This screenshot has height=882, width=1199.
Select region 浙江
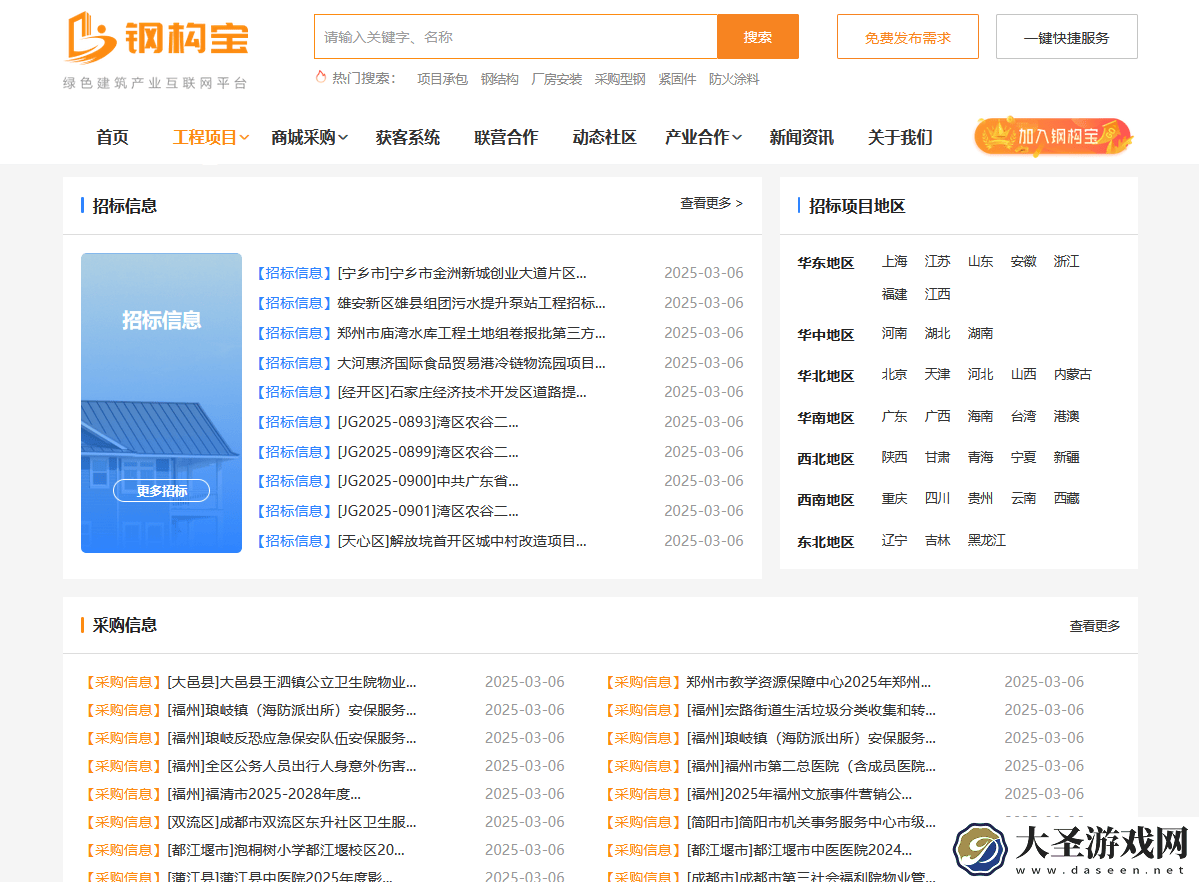[1066, 262]
